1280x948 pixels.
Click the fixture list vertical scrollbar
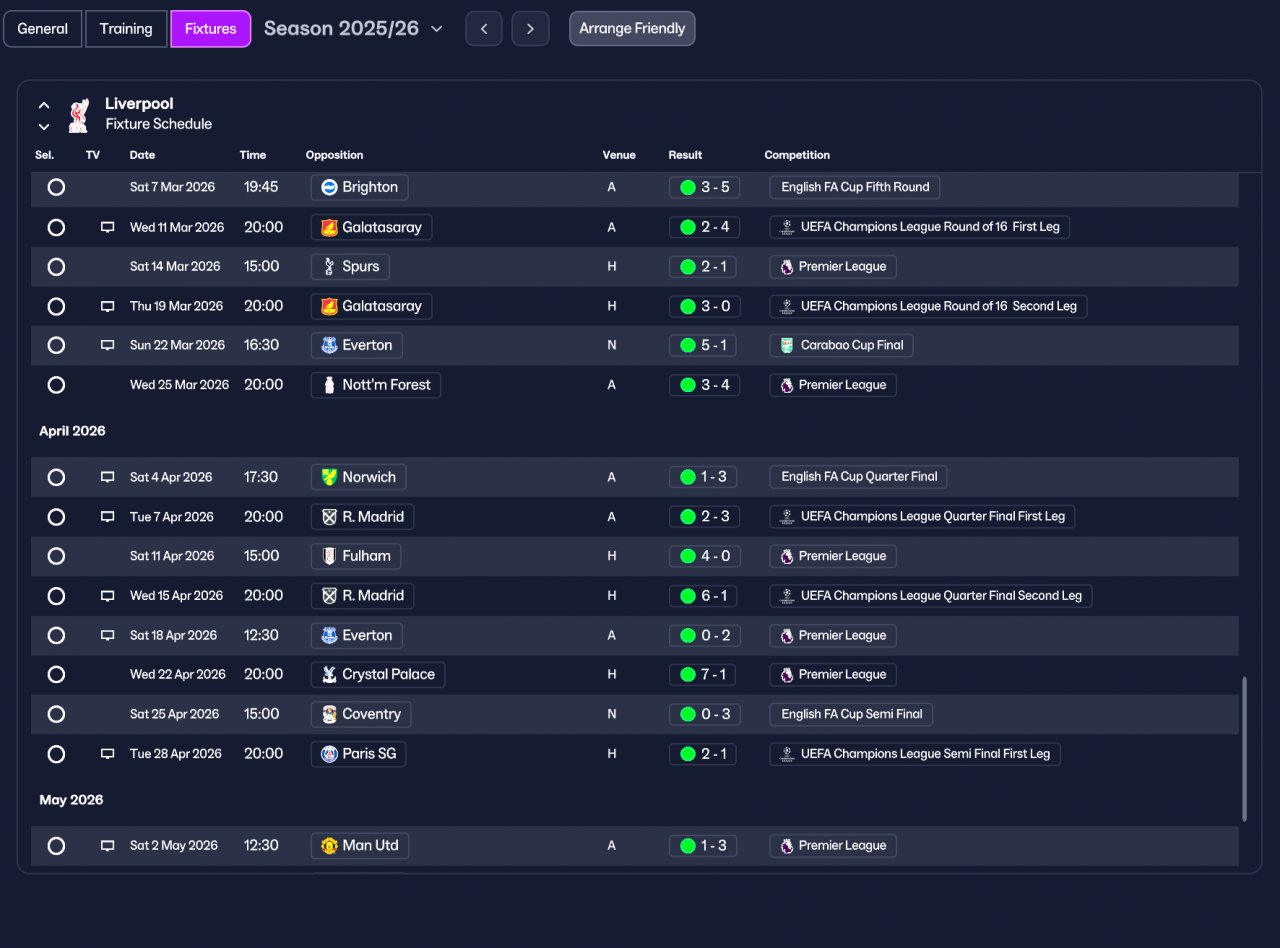tap(1245, 749)
